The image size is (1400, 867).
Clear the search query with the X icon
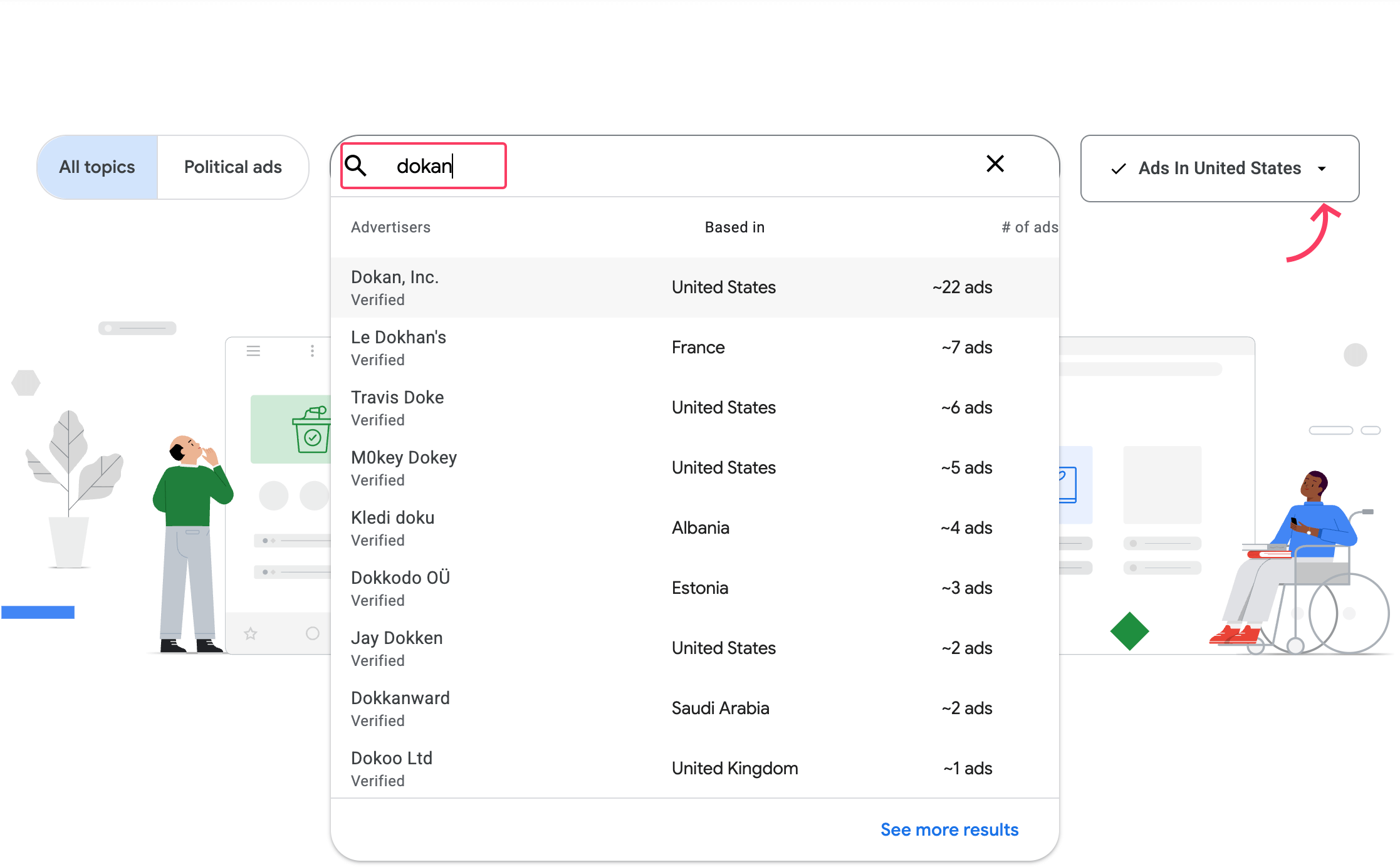995,164
